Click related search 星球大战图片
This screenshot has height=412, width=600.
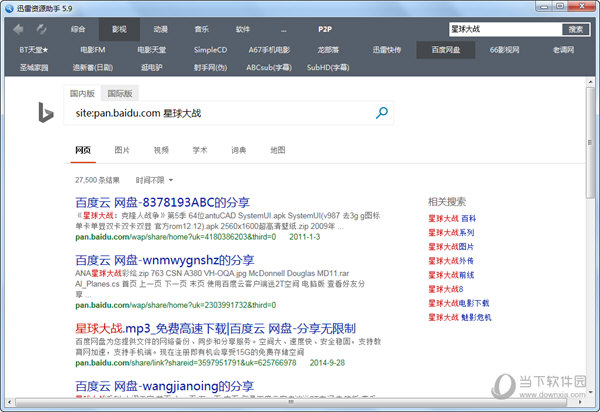451,246
